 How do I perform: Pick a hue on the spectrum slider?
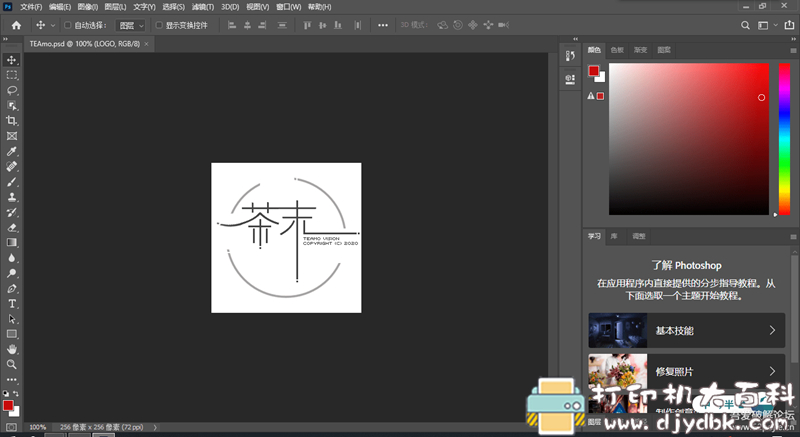pos(784,139)
